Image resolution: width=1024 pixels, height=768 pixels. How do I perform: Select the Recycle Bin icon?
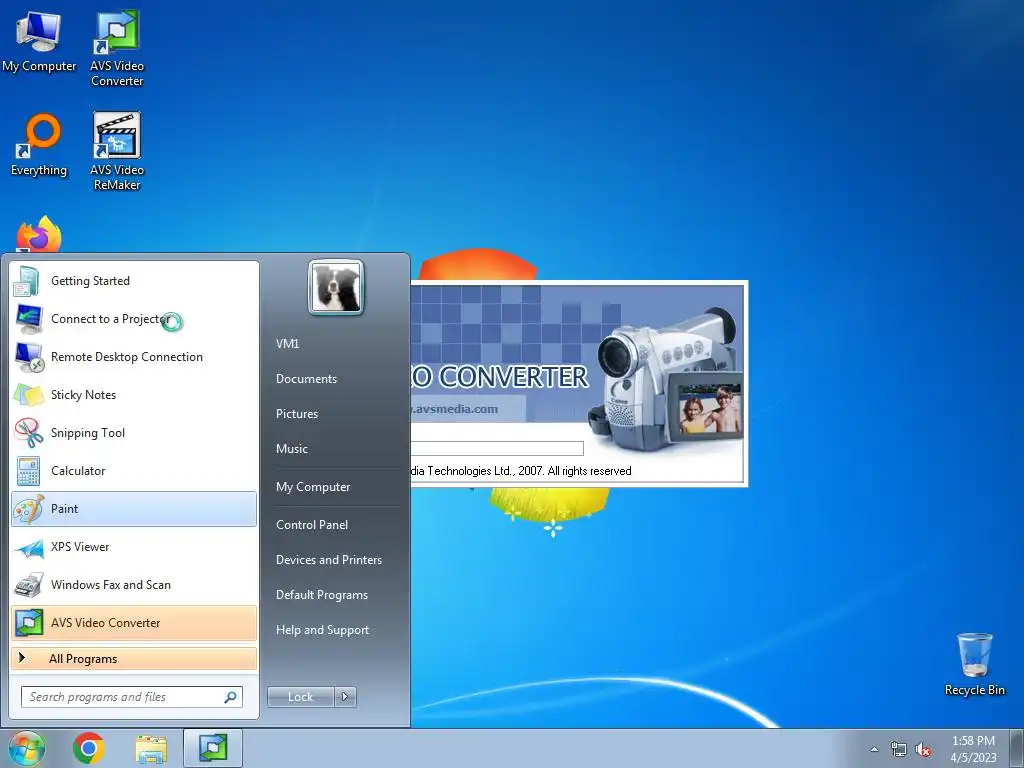(974, 664)
